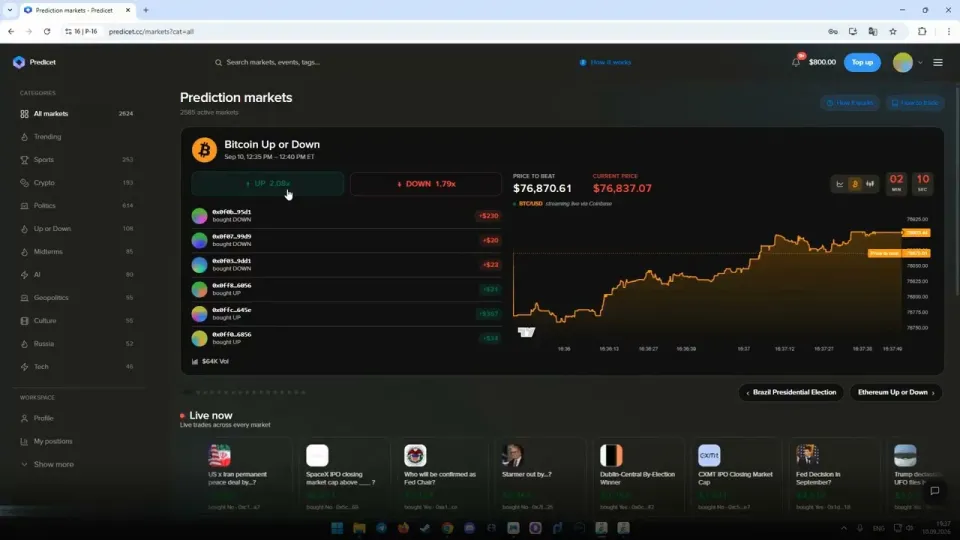
Task: Open trade row 0x0ffc bought UP
Action: 347,313
